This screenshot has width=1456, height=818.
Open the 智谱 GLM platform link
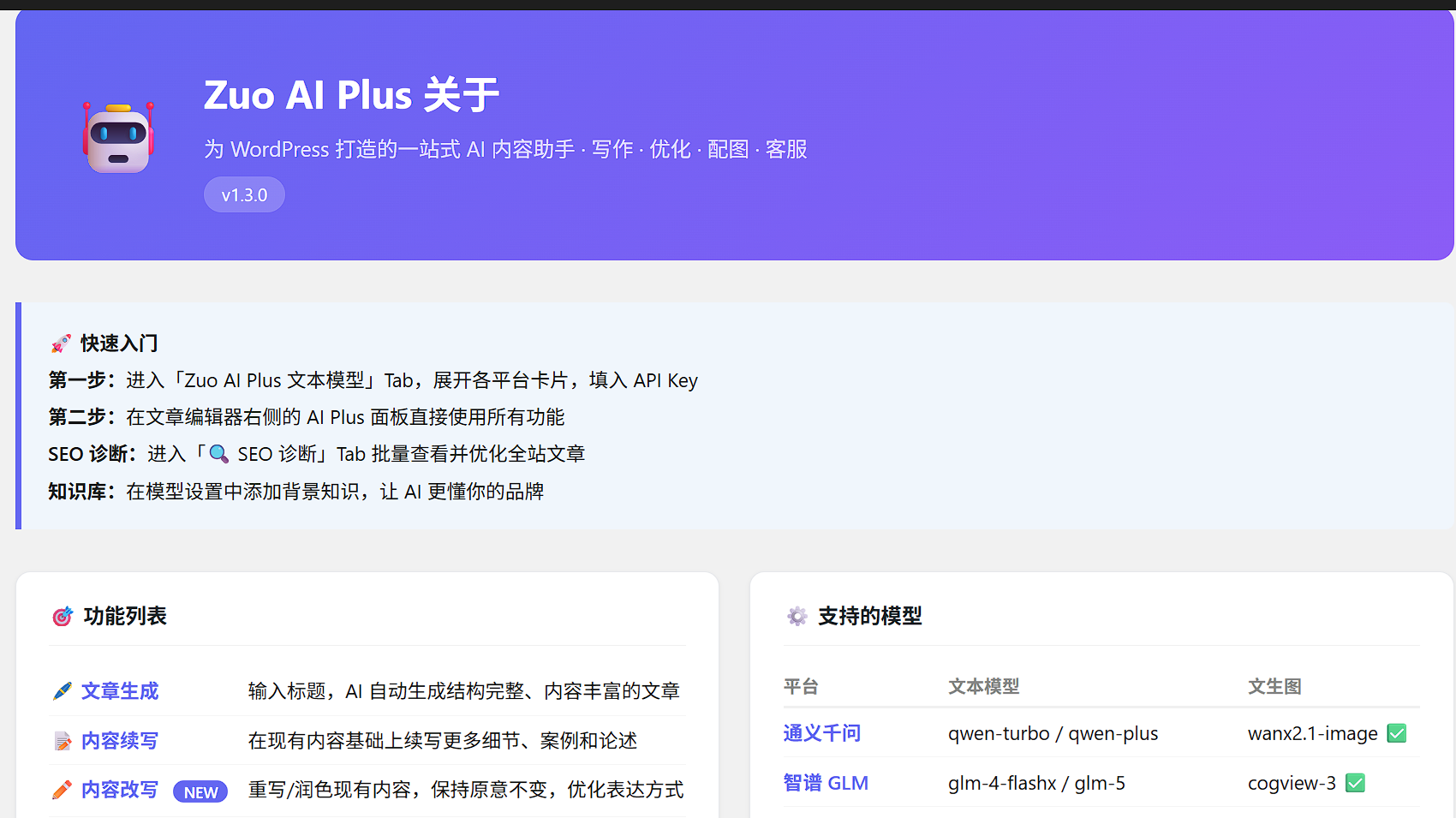click(x=826, y=783)
